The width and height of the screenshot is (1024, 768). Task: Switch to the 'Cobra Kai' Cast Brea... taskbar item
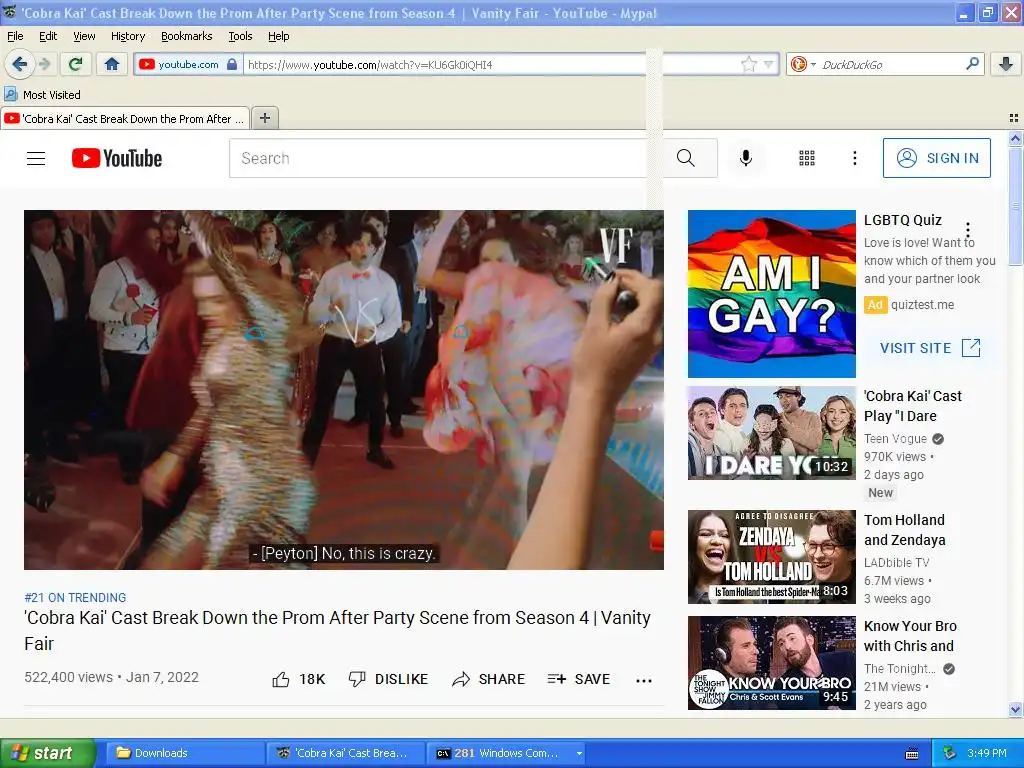(345, 753)
